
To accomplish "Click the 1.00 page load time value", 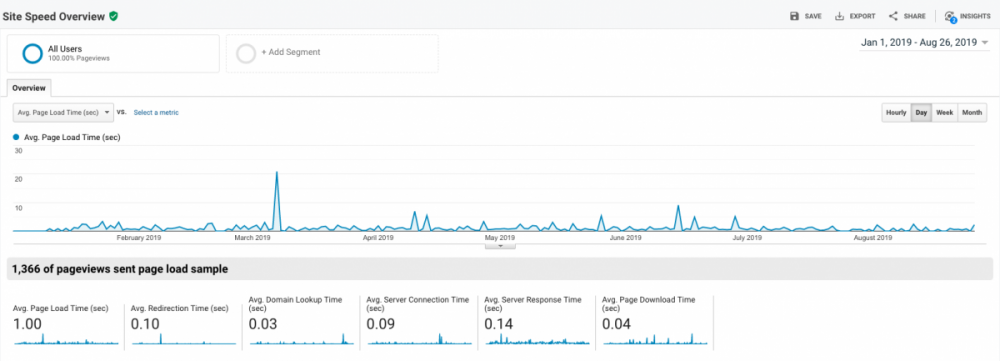I will [x=27, y=324].
